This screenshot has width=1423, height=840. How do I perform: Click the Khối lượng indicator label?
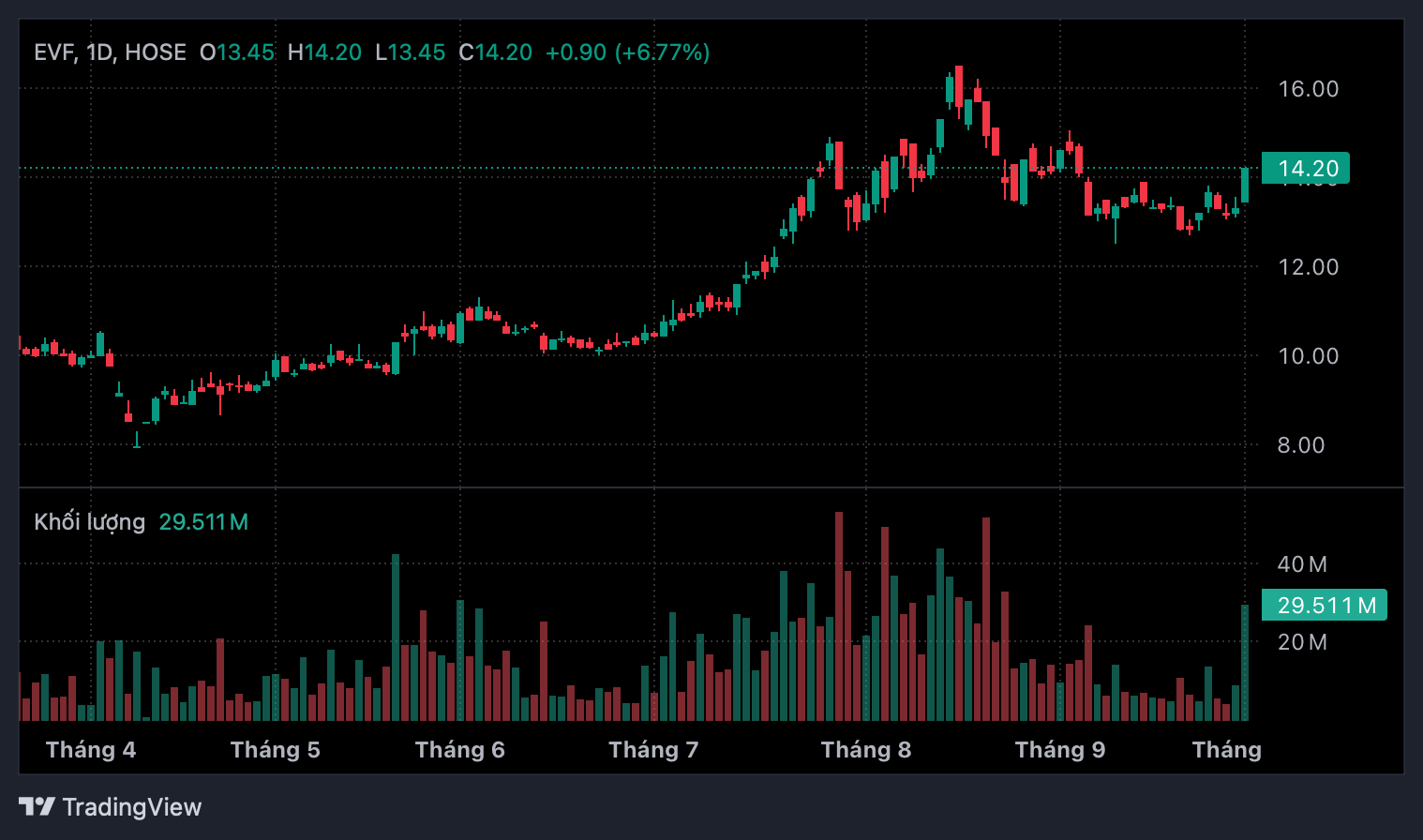(x=90, y=522)
